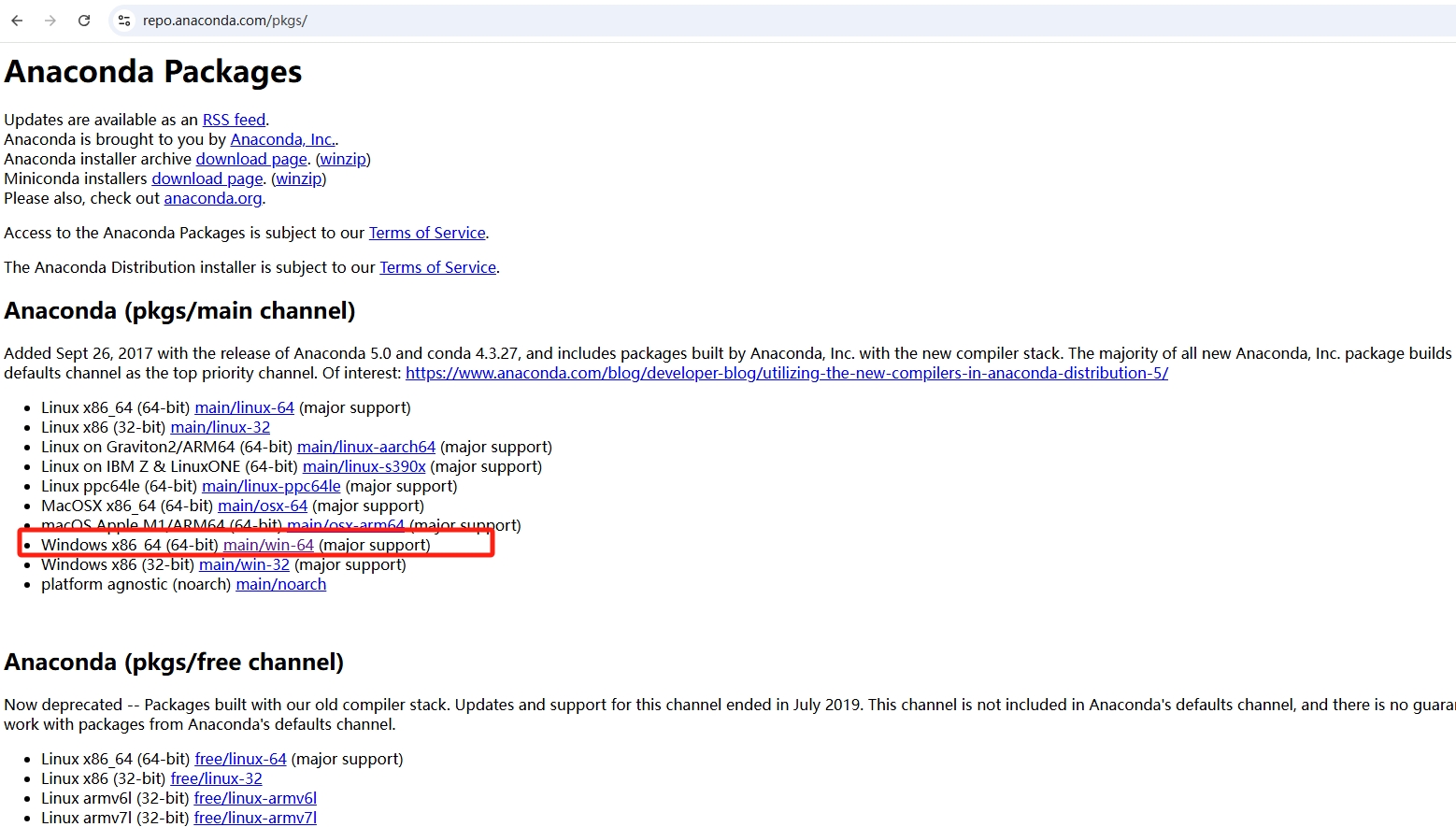Open the main/noarch link
The image size is (1456, 827).
point(281,584)
